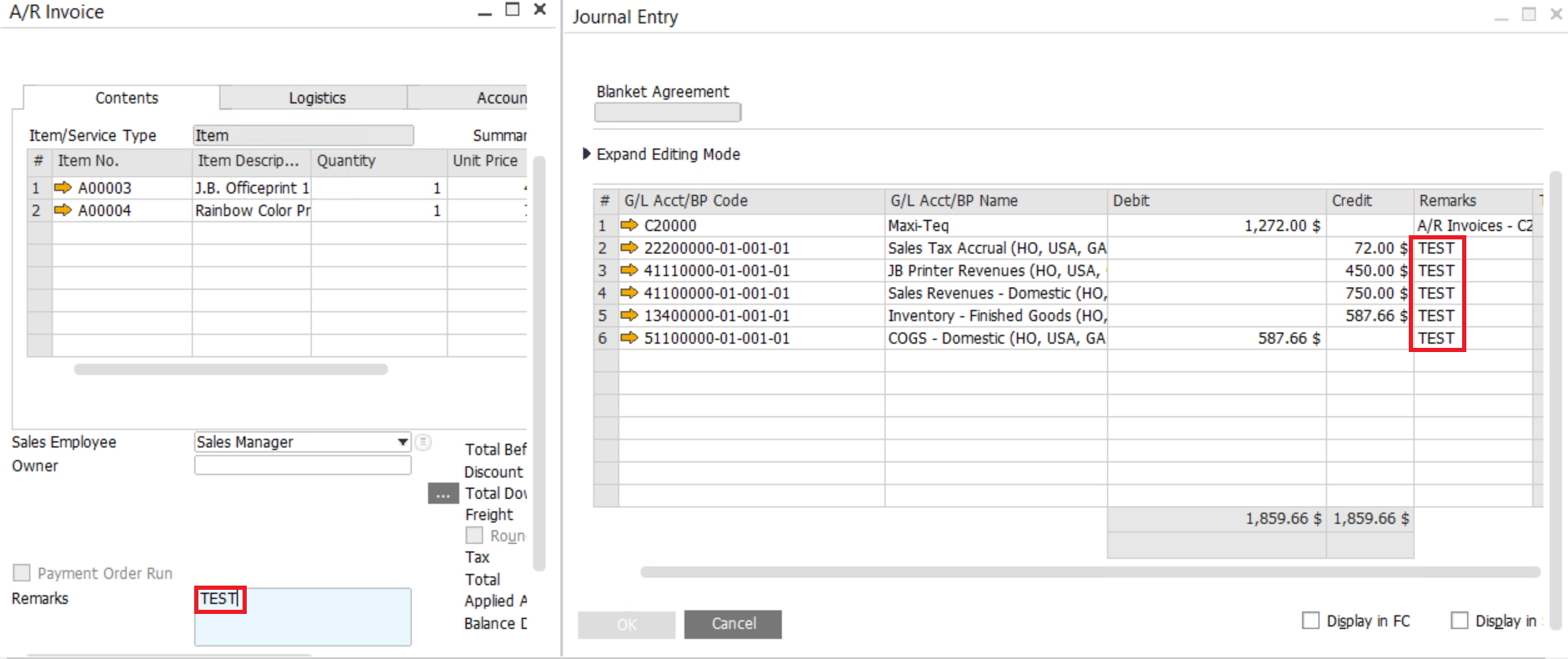Toggle the Display in FC checkbox
This screenshot has height=659, width=1568.
pos(1310,621)
